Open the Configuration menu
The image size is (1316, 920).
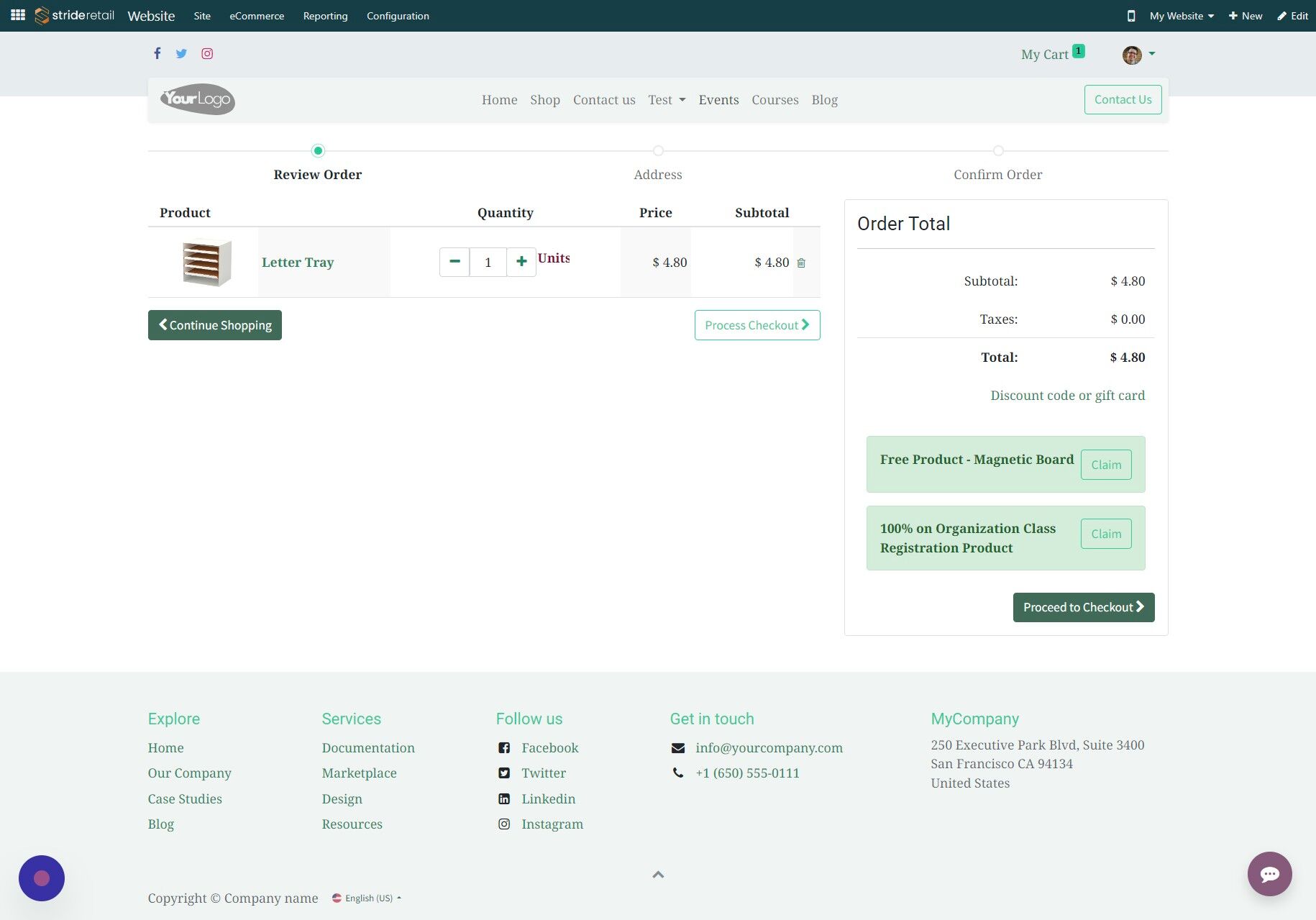point(398,16)
